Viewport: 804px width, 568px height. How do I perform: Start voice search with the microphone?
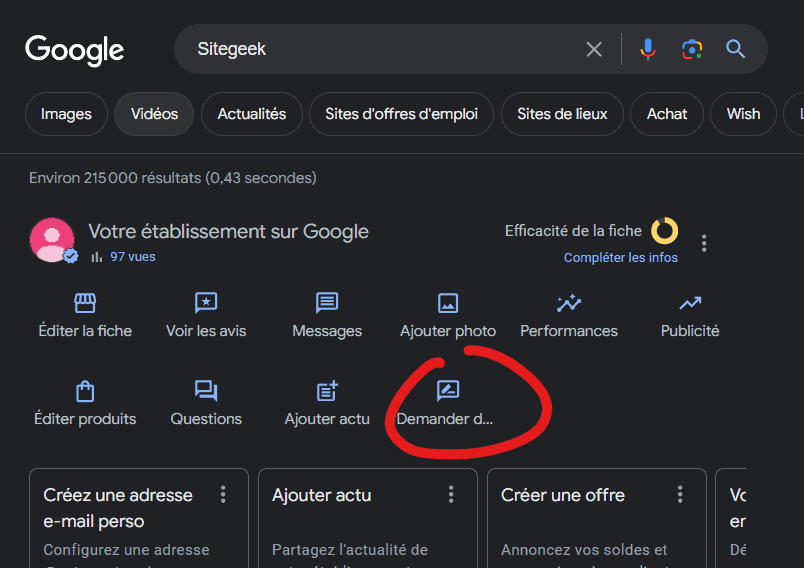pos(648,49)
